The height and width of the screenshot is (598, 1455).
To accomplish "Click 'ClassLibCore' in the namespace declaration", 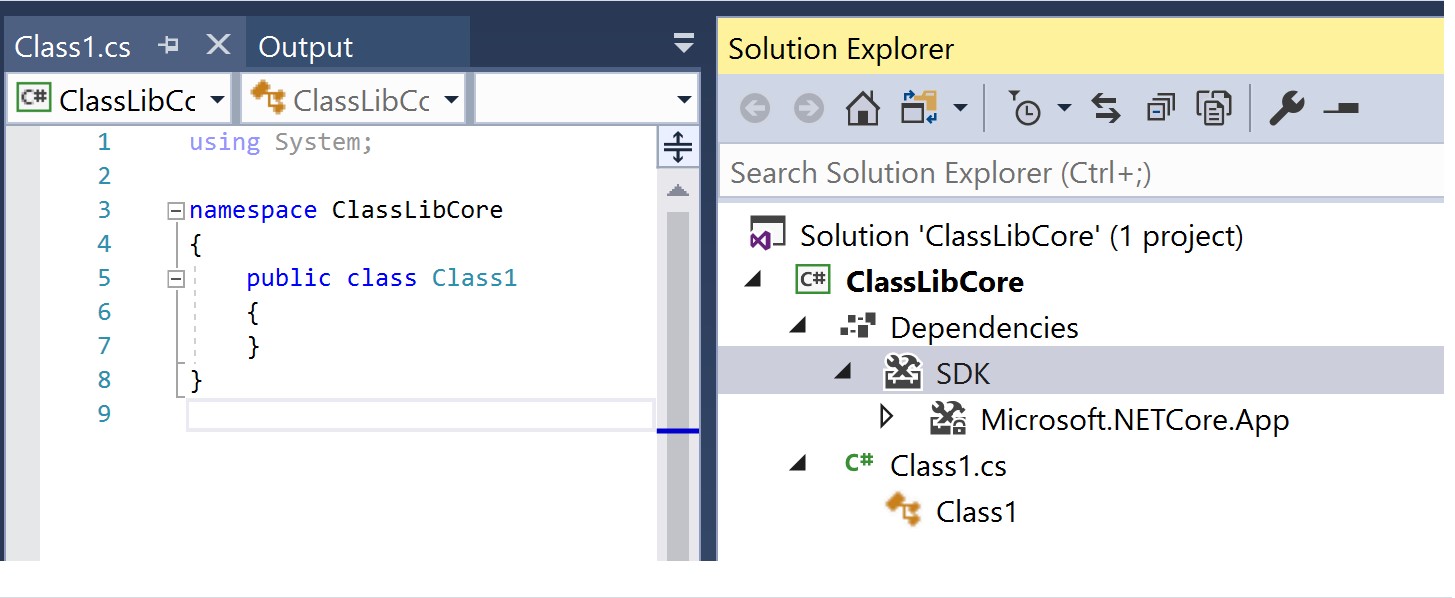I will pos(417,210).
